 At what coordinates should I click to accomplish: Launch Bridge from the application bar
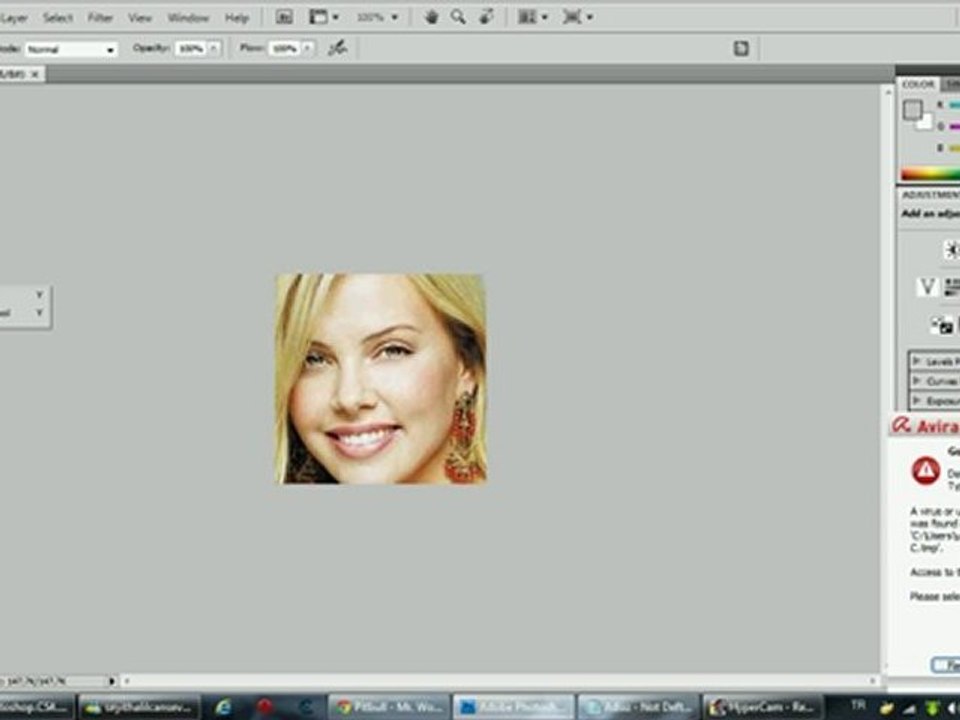(x=284, y=17)
